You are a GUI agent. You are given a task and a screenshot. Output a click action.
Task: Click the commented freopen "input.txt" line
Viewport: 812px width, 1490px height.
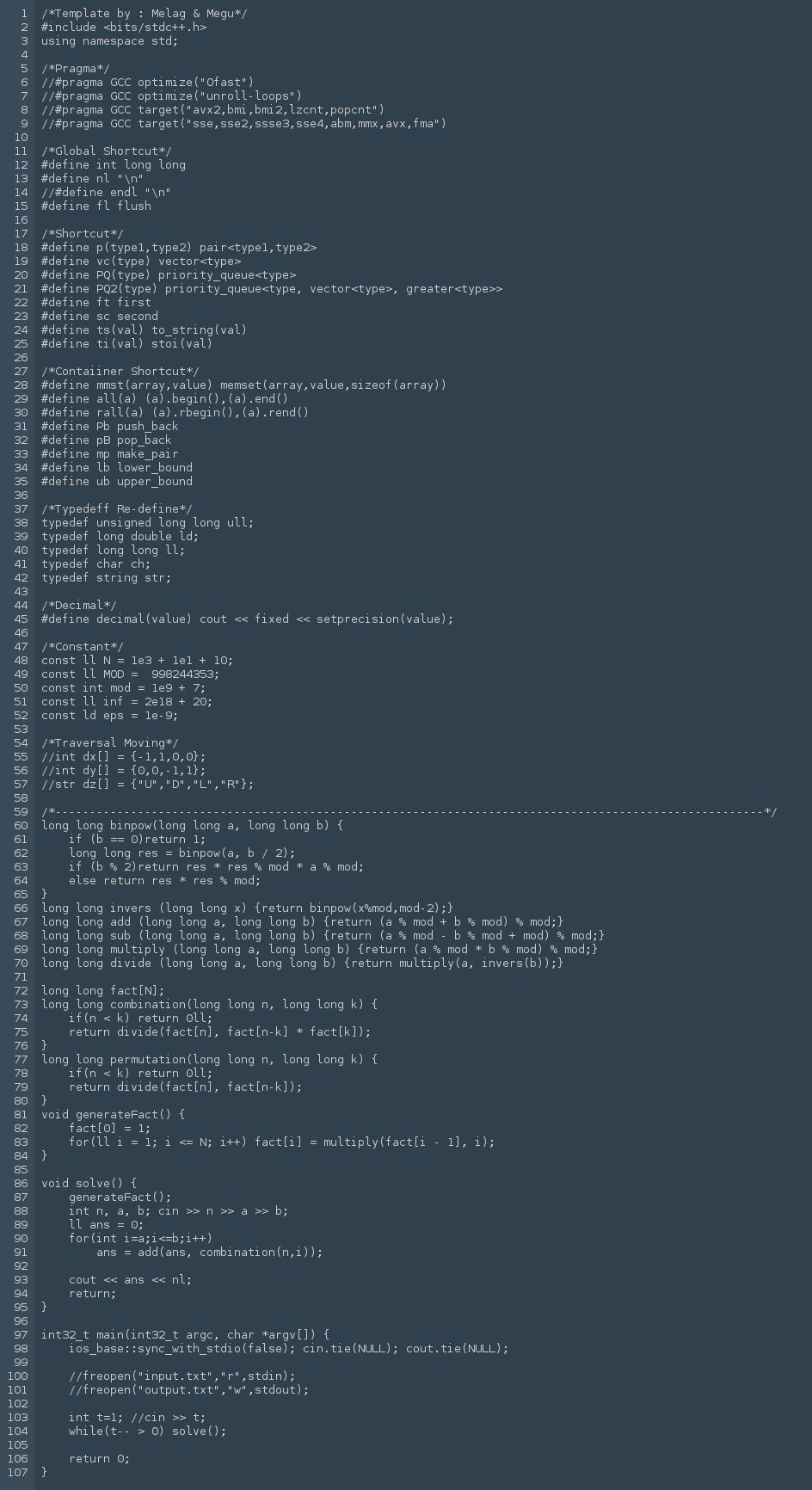click(182, 1376)
